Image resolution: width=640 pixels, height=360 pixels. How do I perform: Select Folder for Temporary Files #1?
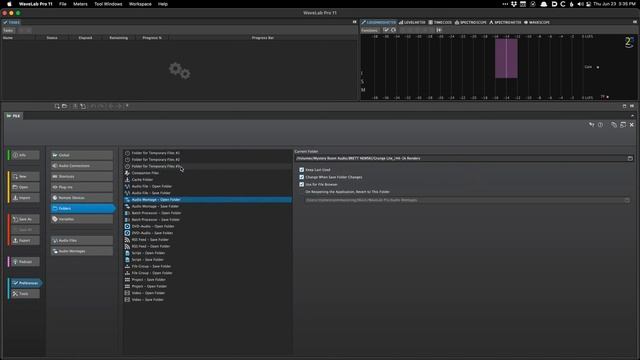(x=207, y=153)
